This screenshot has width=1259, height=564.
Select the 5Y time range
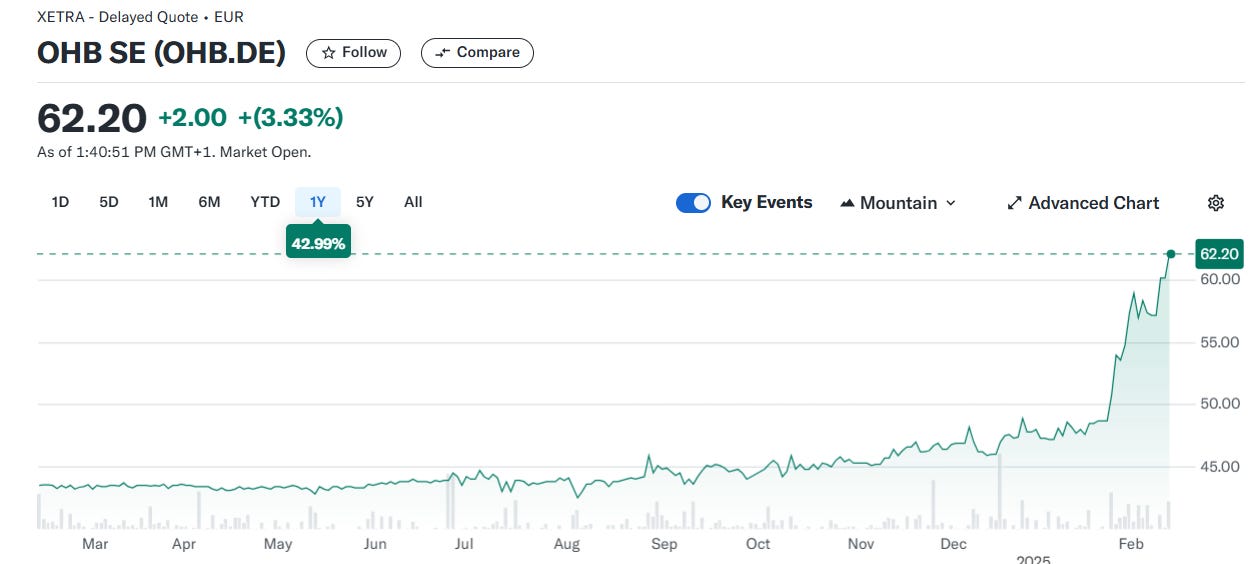365,202
